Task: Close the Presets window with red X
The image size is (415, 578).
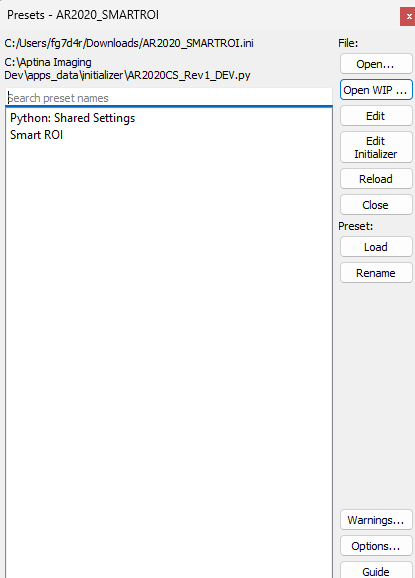Action: tap(408, 17)
